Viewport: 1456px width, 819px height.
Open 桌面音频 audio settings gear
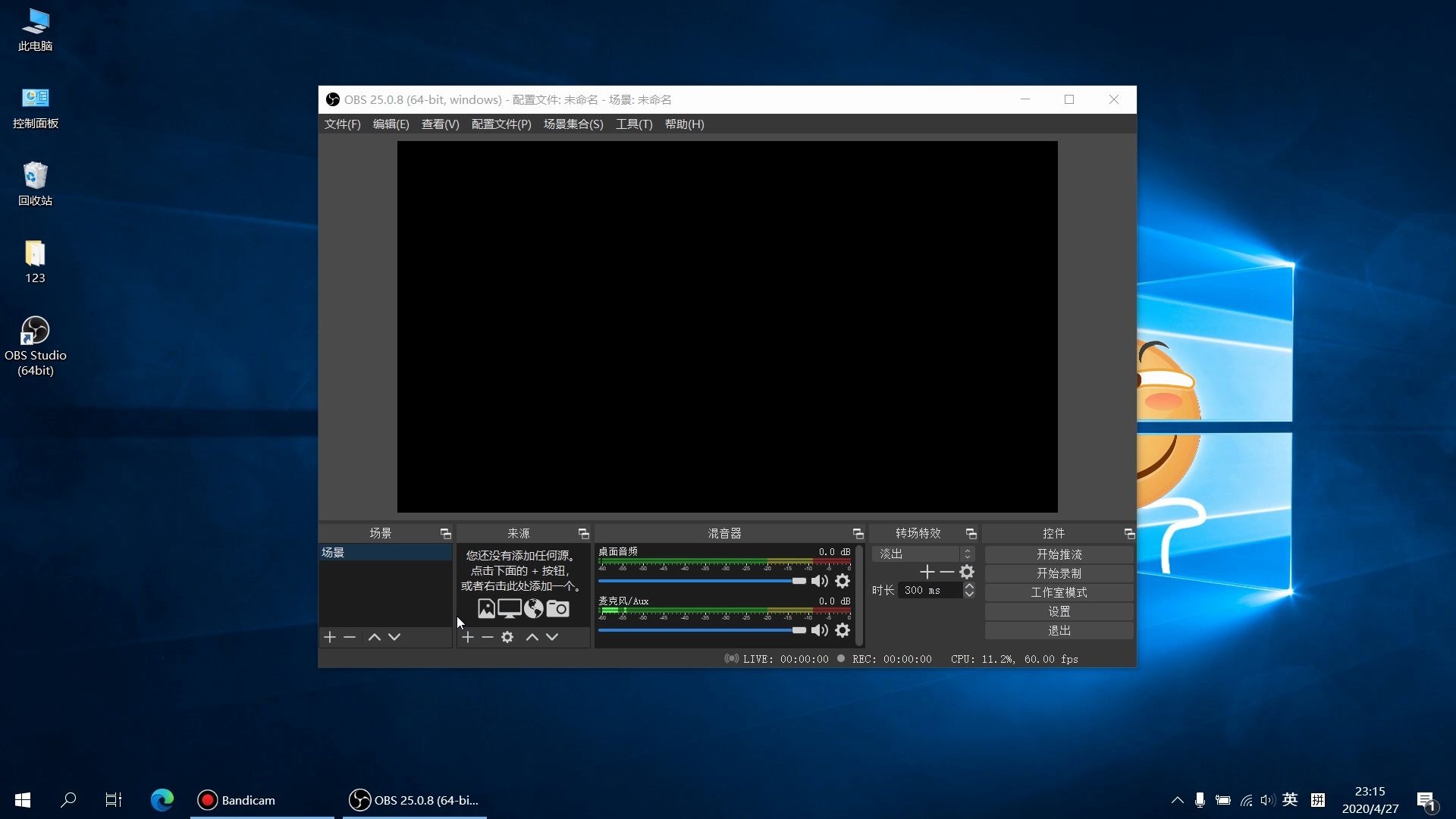pyautogui.click(x=843, y=581)
